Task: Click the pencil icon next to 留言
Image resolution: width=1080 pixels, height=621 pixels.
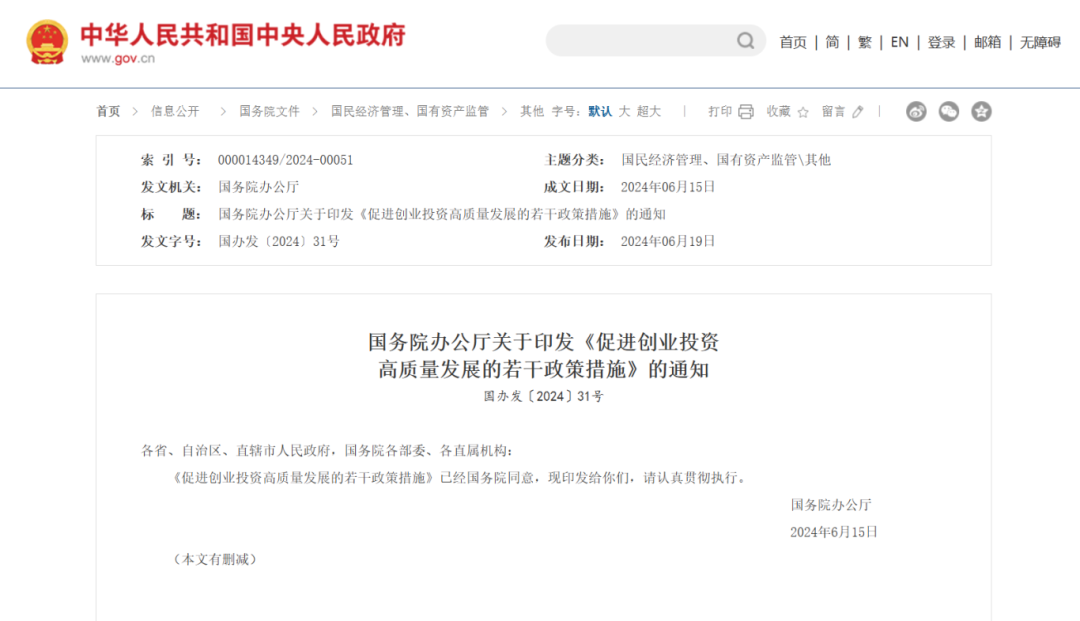Action: pos(858,112)
